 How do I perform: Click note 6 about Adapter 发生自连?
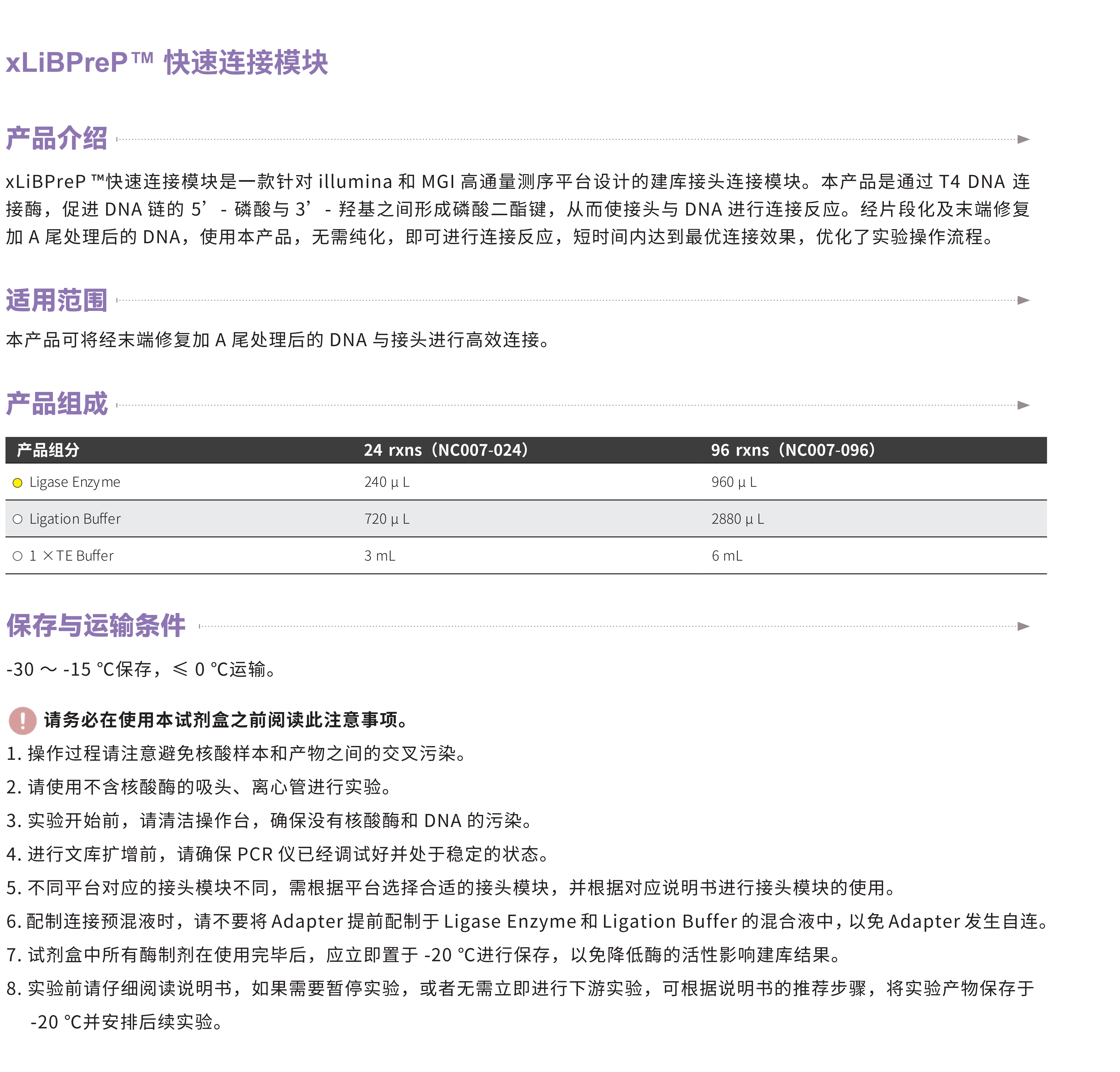pos(527,922)
